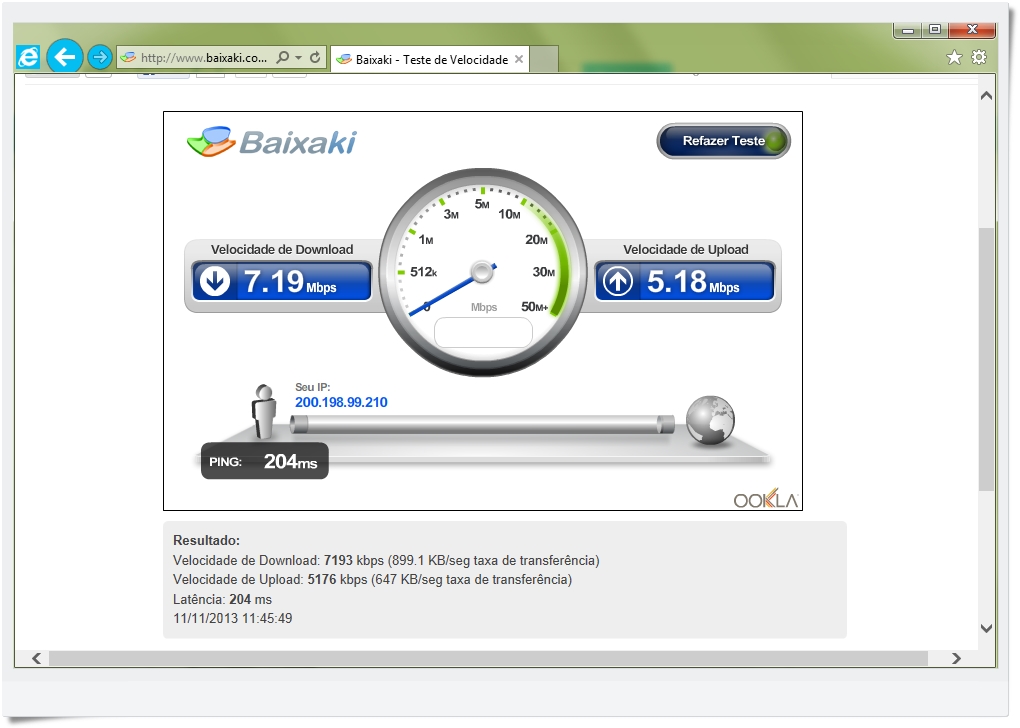Click the search magnifier in address bar
Screen dimensions: 1020x728
(x=282, y=57)
